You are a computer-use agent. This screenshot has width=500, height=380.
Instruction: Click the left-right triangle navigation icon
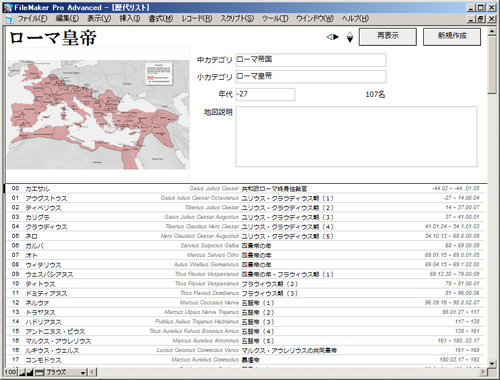click(x=333, y=37)
